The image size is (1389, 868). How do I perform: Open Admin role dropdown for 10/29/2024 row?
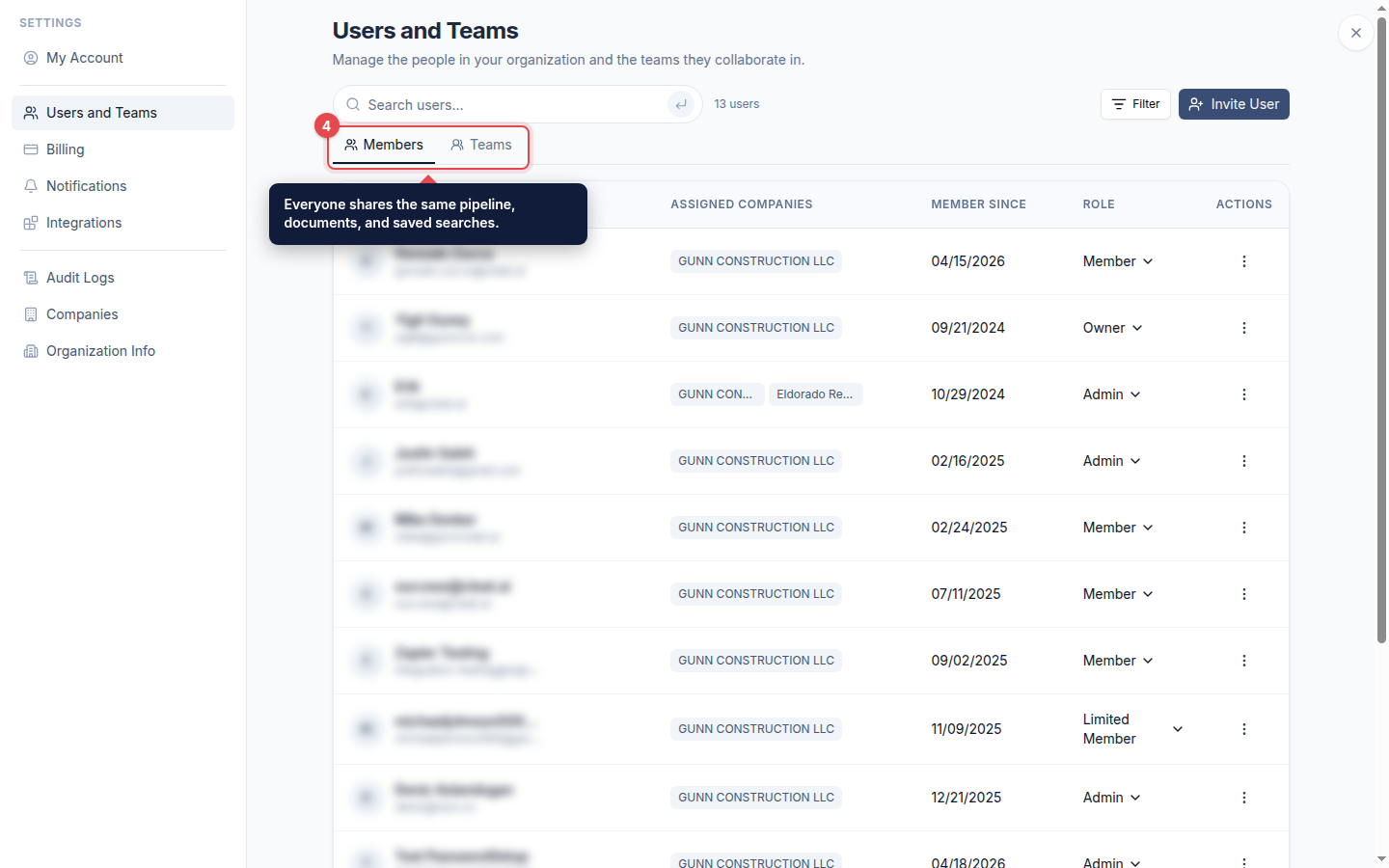1112,394
